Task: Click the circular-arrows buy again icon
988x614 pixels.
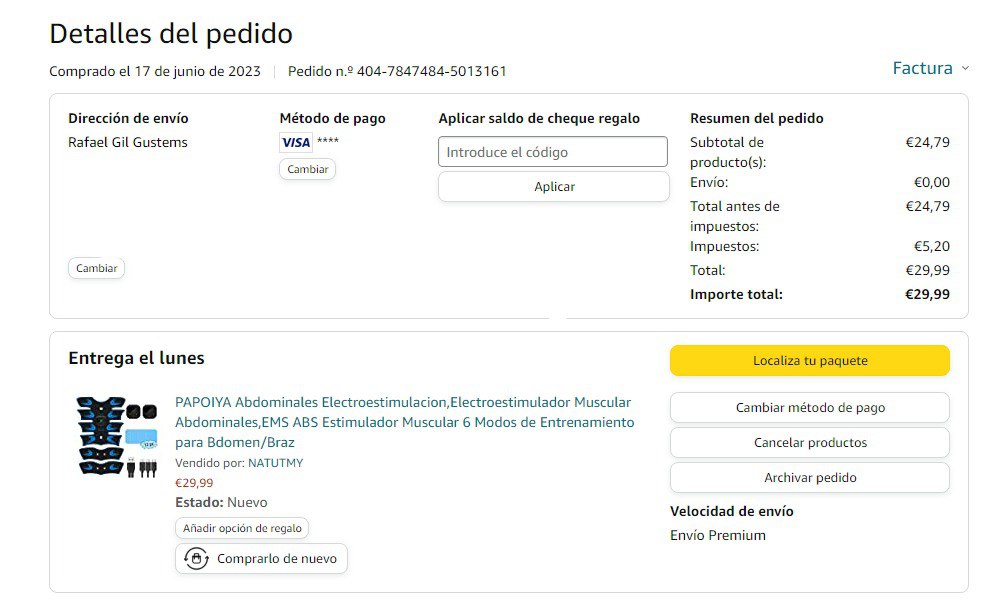Action: [x=197, y=559]
